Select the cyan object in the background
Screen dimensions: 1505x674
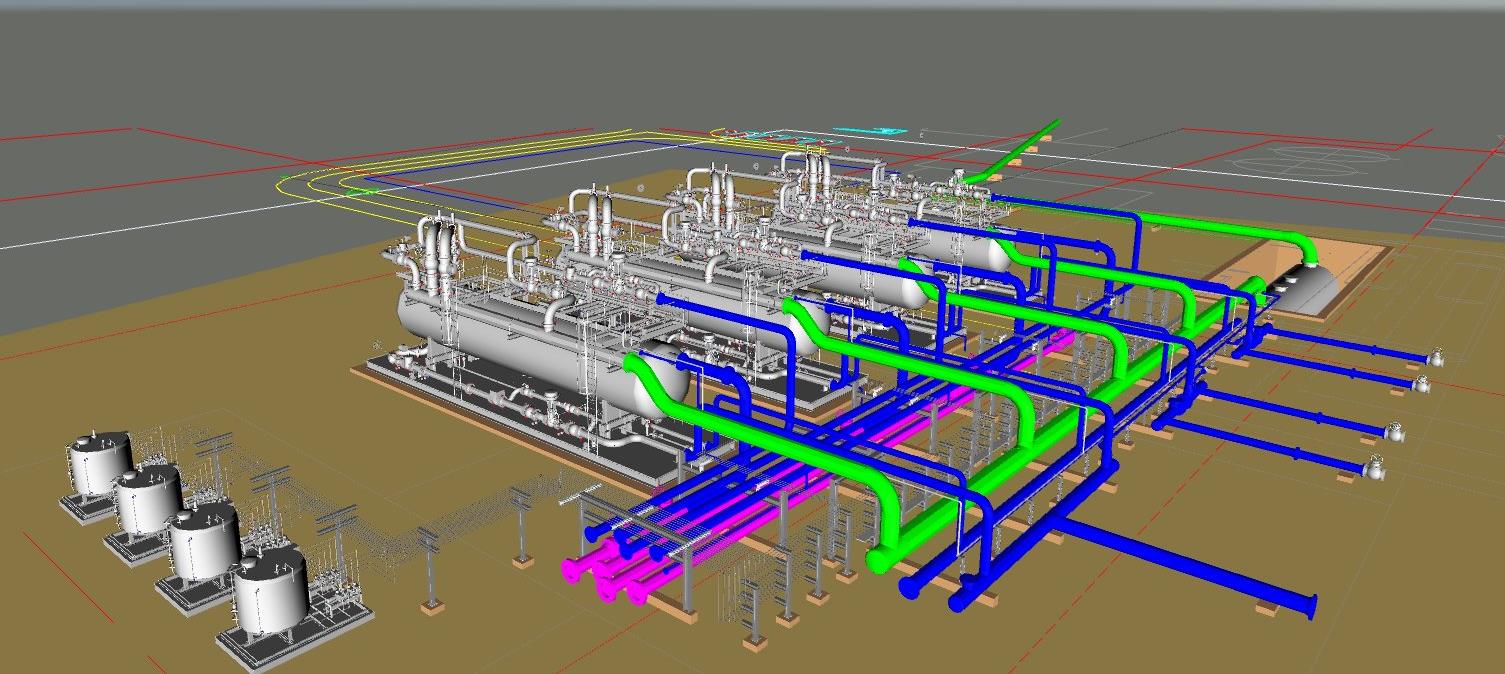pyautogui.click(x=882, y=131)
